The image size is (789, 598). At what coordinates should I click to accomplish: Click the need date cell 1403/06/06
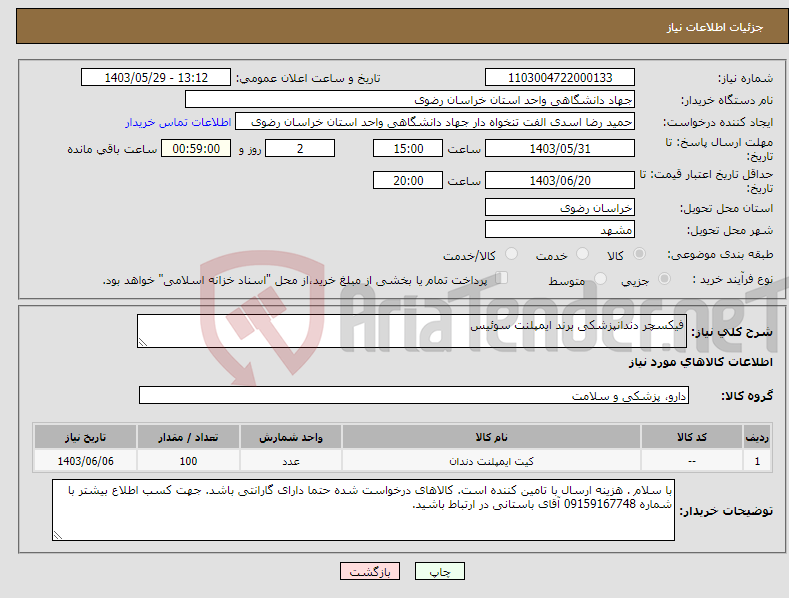tap(86, 461)
